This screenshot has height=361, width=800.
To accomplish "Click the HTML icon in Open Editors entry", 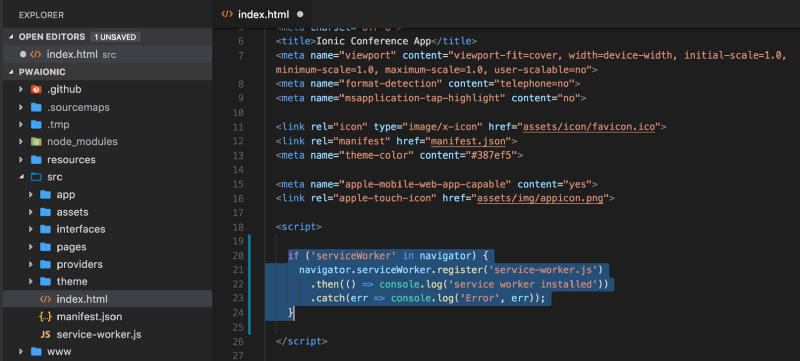I will (36, 54).
